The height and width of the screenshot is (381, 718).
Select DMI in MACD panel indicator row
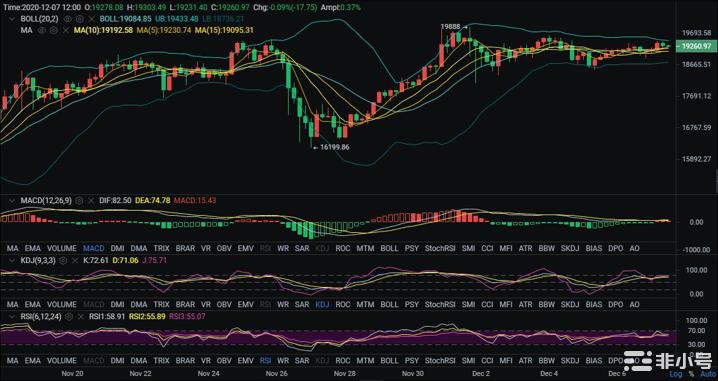117,249
